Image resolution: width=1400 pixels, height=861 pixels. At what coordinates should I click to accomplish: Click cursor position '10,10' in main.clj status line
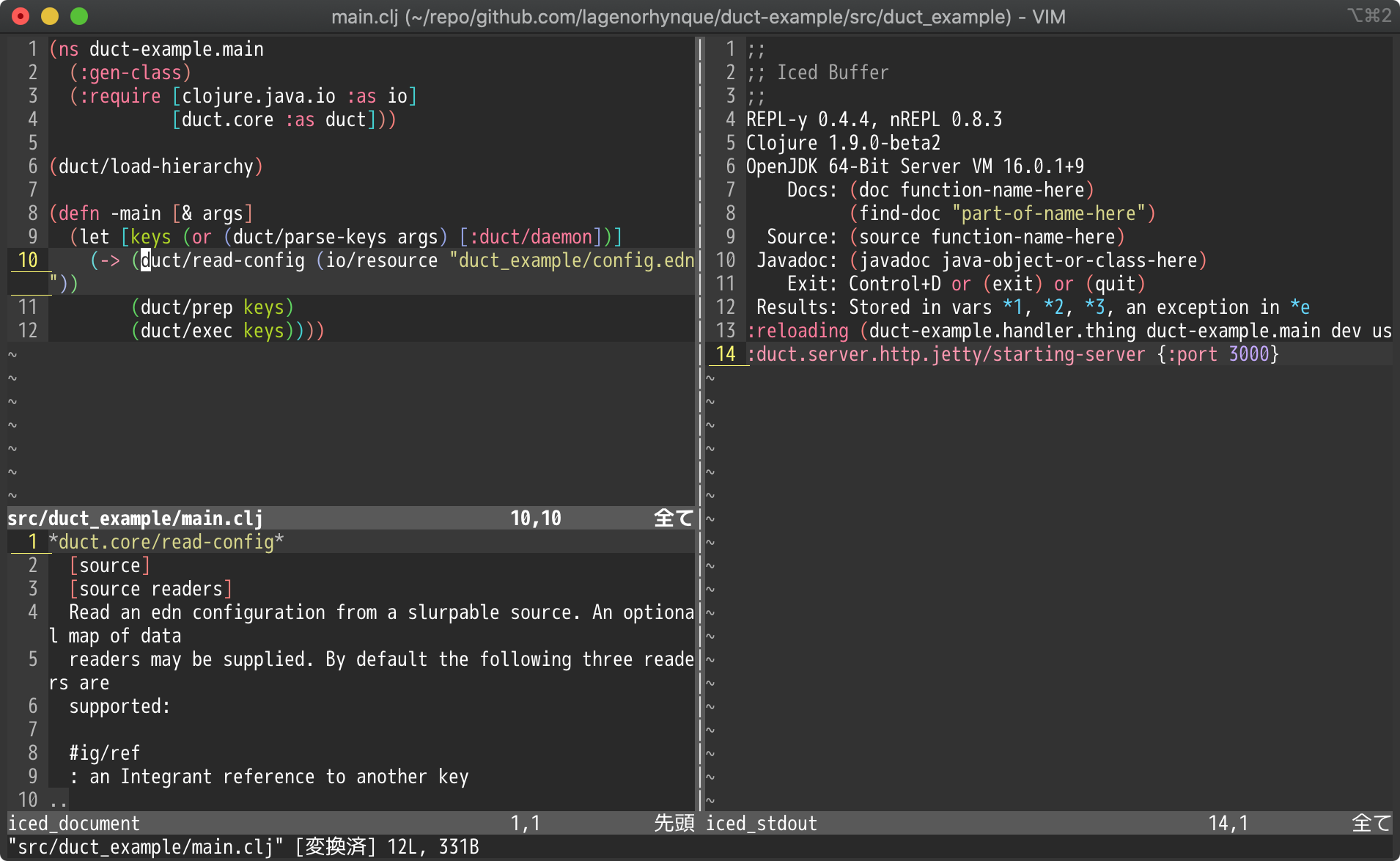click(536, 519)
